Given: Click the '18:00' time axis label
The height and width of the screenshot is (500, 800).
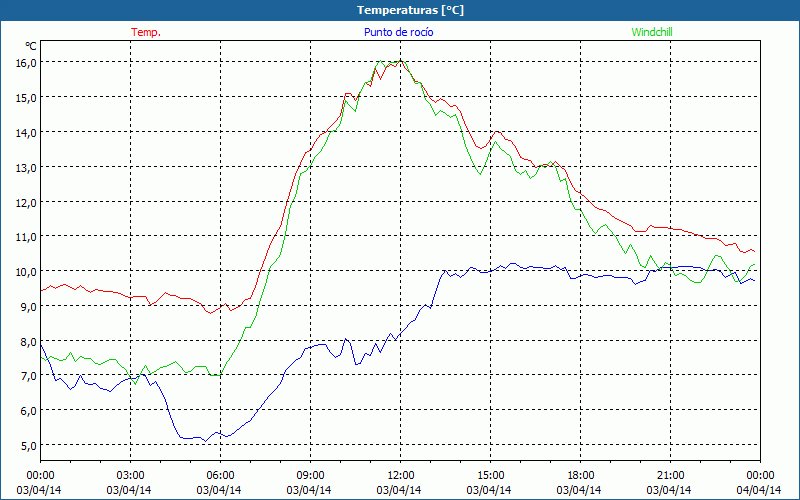Looking at the screenshot, I should (x=581, y=476).
